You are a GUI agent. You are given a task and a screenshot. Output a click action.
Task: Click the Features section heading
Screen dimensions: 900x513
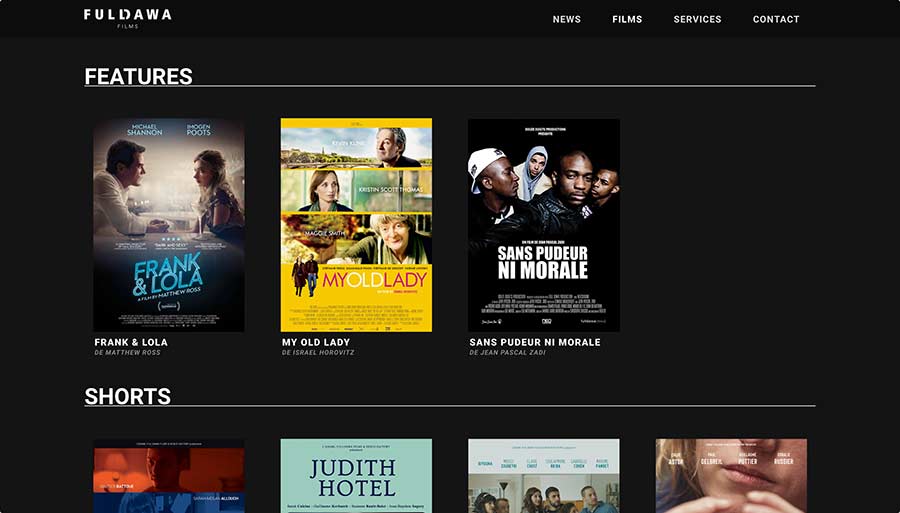[138, 76]
